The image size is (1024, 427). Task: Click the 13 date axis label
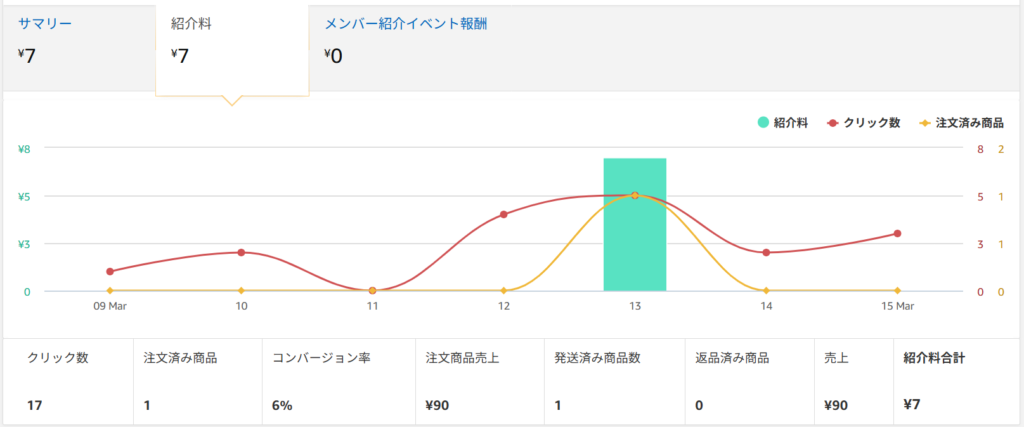coord(635,306)
